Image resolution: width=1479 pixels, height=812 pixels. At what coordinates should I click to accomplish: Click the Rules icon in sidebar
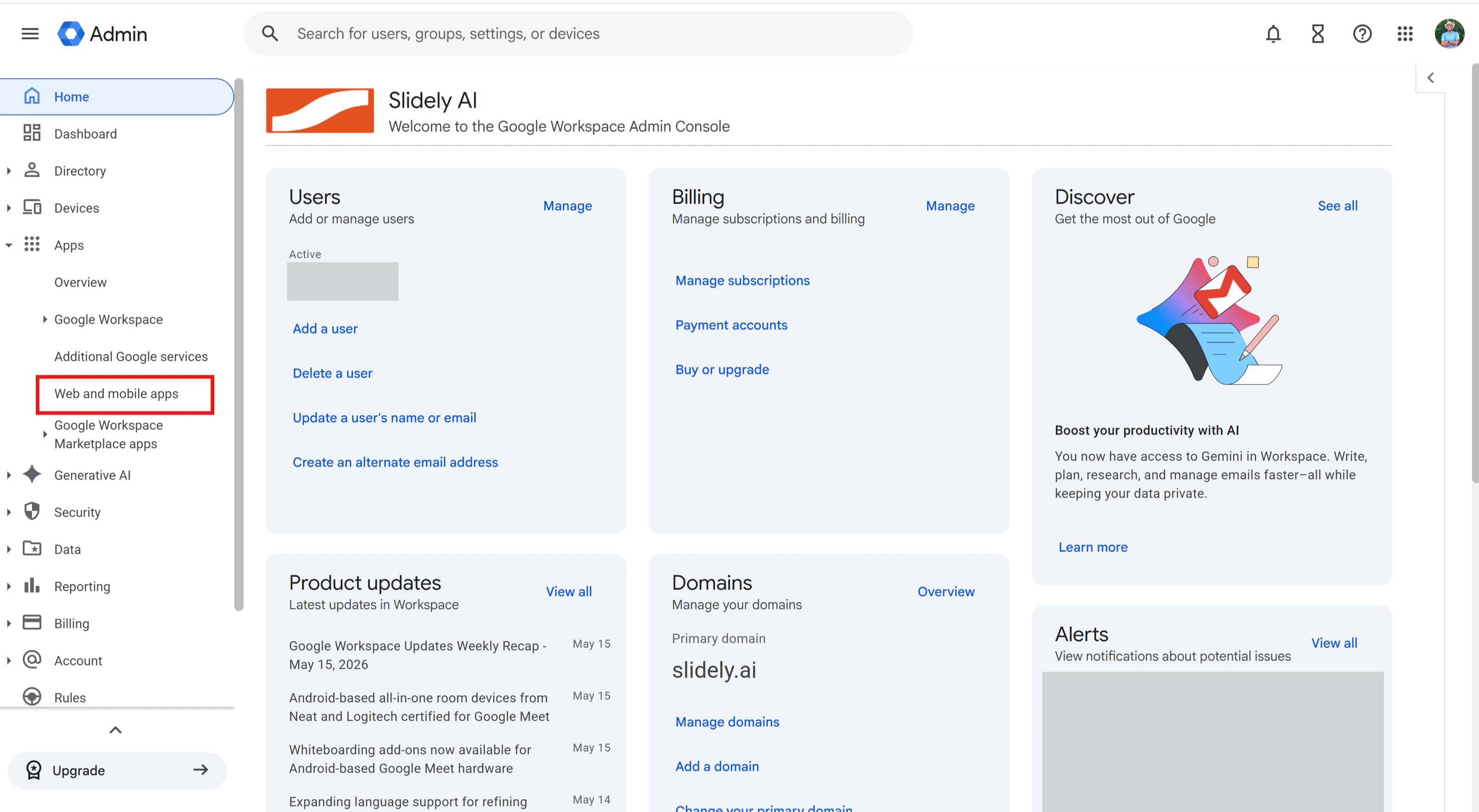coord(32,697)
